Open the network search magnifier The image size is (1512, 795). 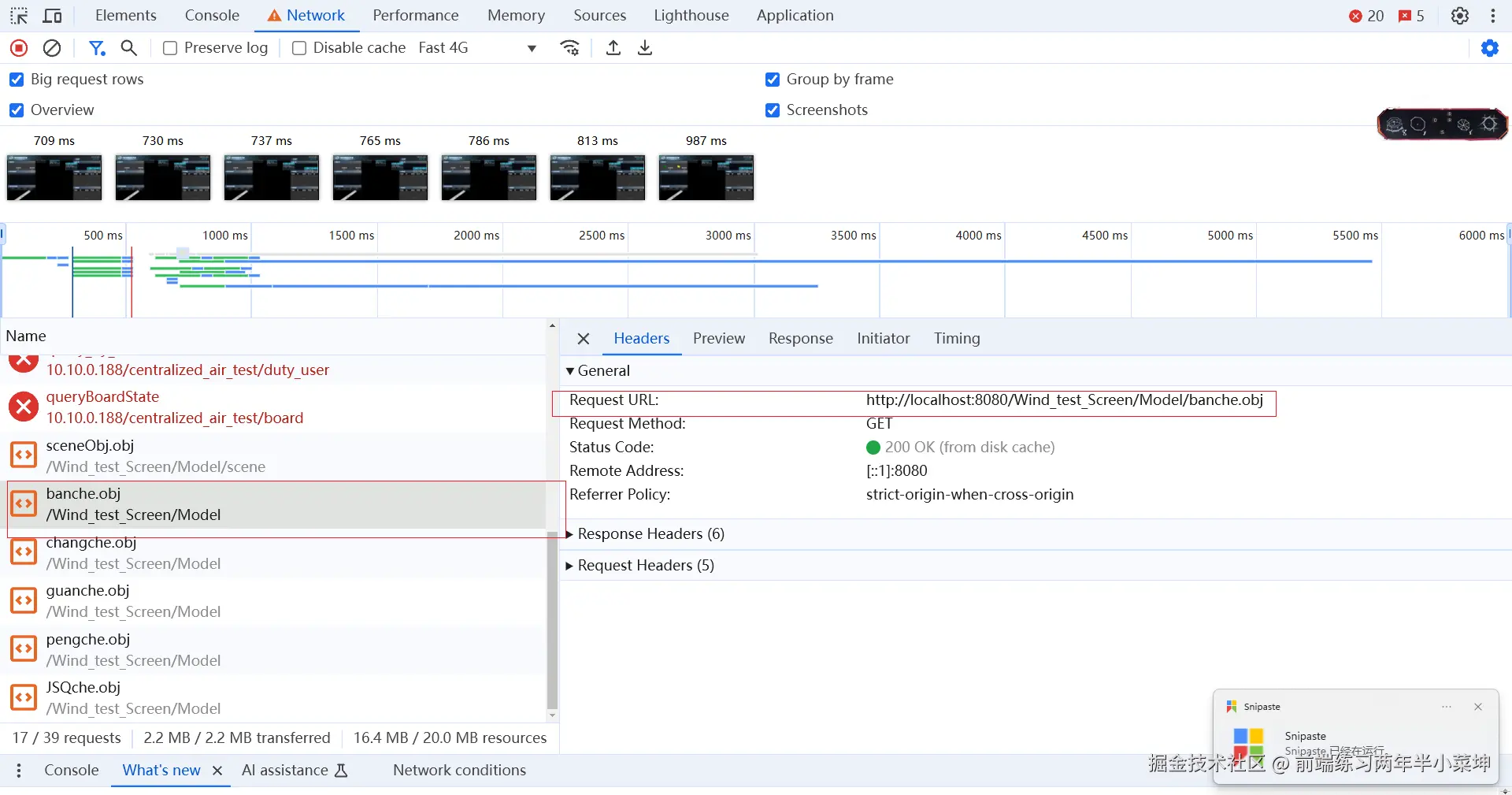point(129,48)
